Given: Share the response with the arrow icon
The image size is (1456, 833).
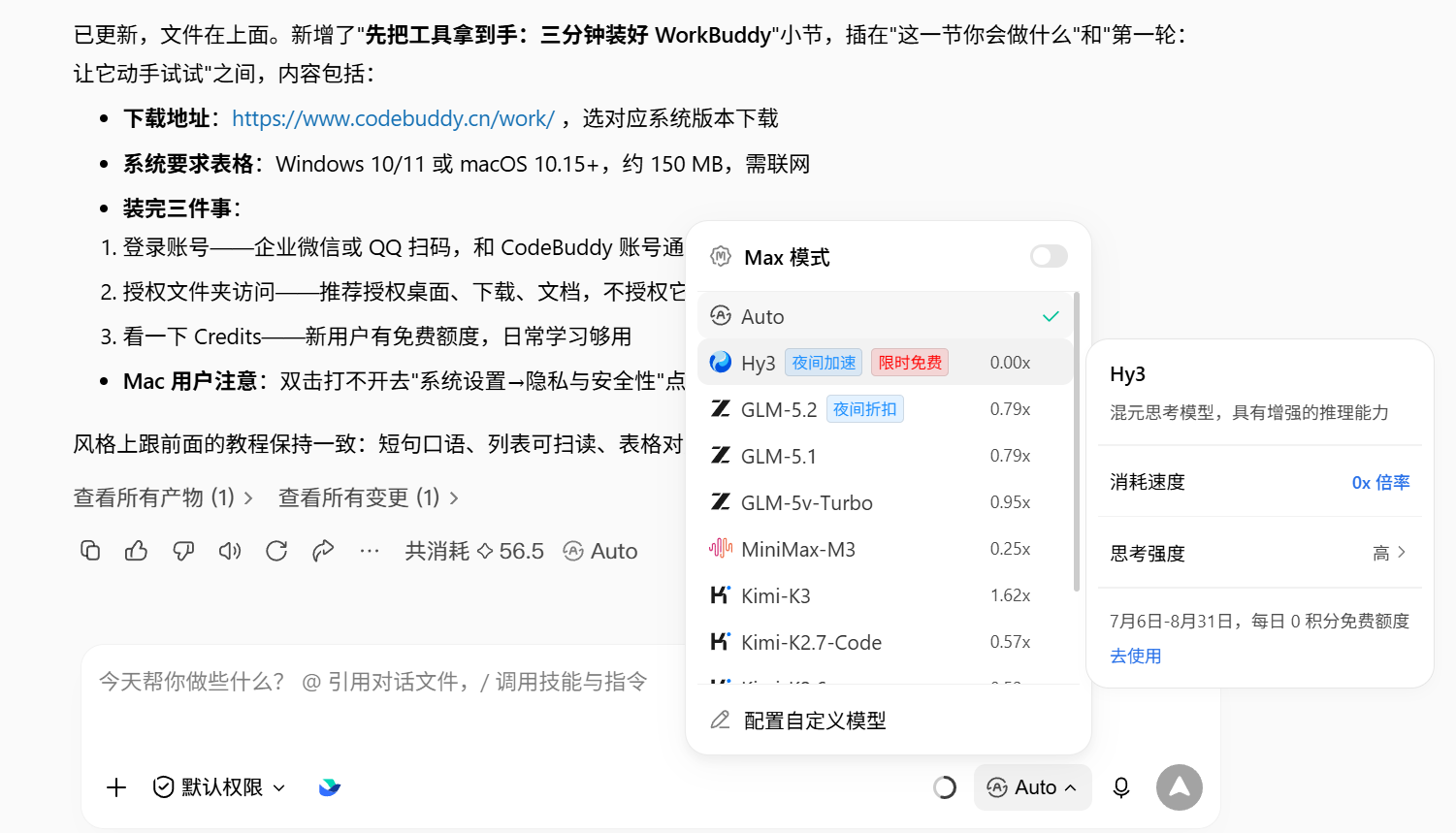Looking at the screenshot, I should tap(323, 551).
